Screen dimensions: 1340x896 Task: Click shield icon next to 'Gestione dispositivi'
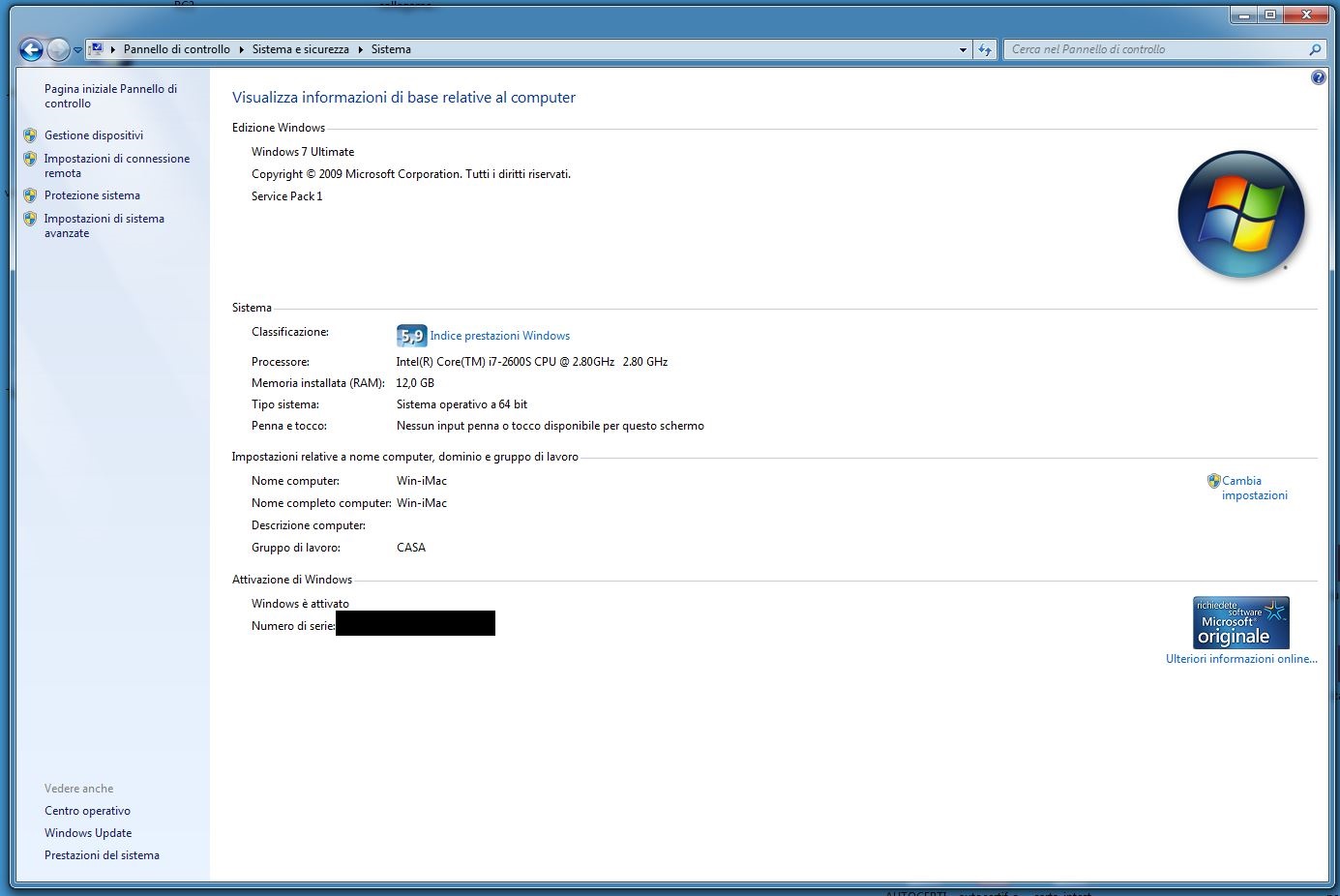pyautogui.click(x=30, y=135)
